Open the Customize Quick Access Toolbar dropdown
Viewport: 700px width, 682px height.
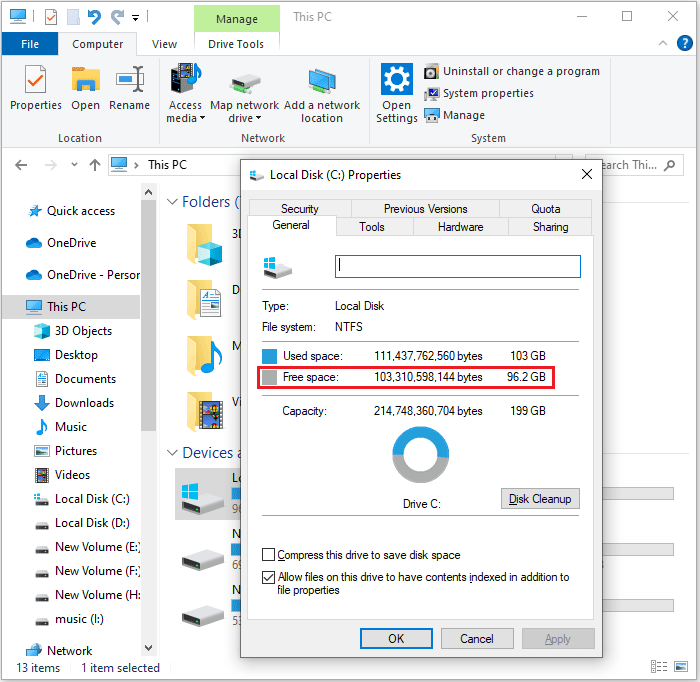point(135,18)
